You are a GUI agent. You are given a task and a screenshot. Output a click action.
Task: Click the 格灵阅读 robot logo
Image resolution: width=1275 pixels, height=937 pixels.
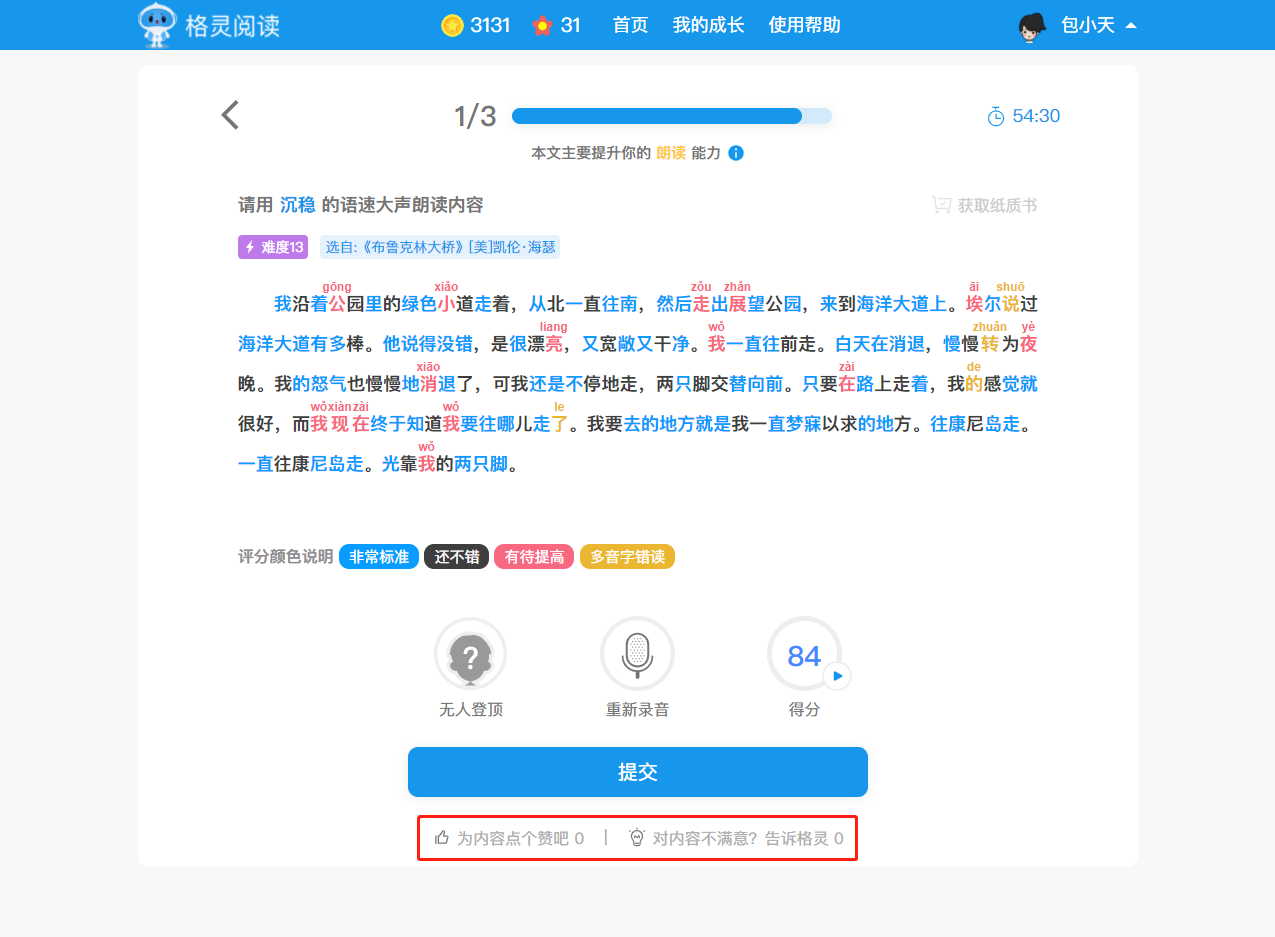click(157, 25)
